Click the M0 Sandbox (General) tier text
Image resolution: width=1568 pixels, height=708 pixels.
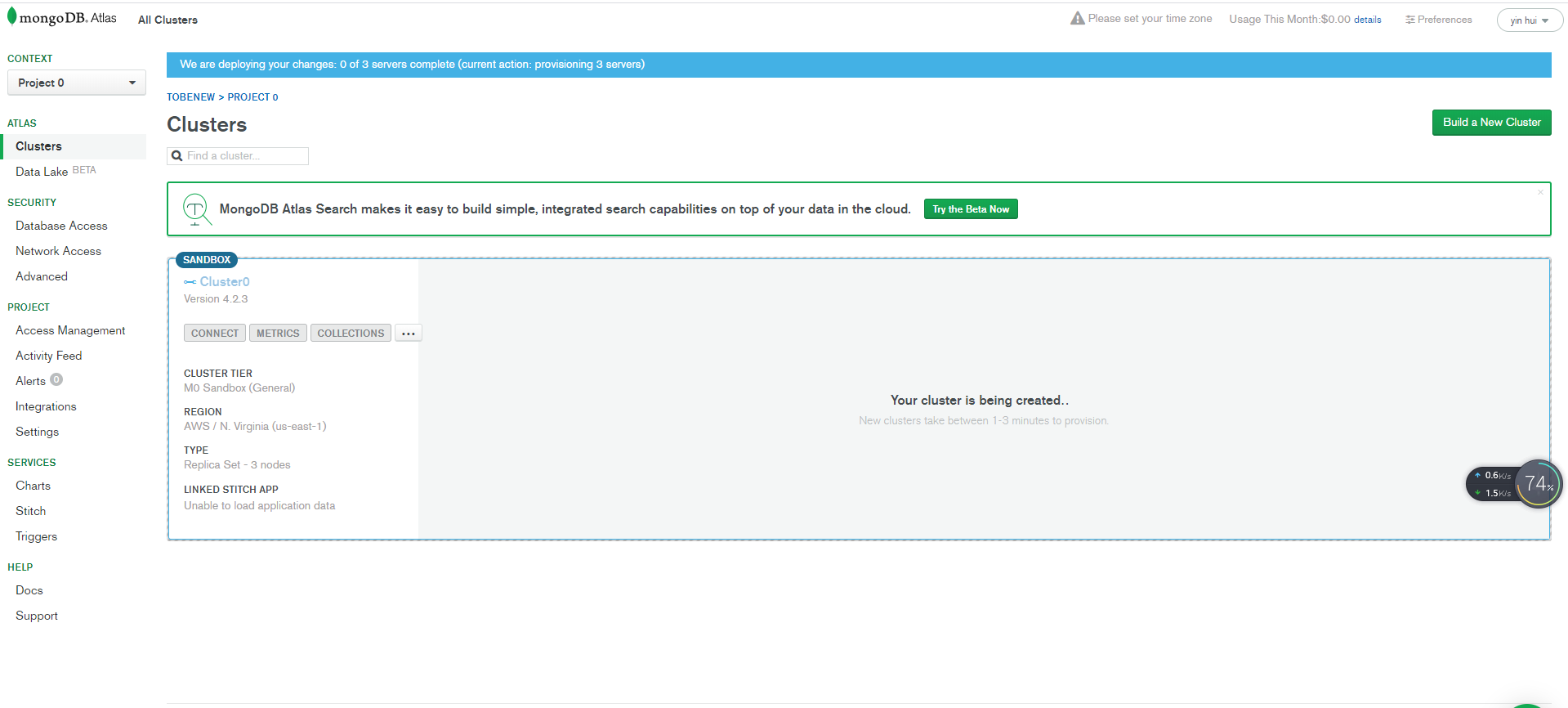tap(239, 388)
